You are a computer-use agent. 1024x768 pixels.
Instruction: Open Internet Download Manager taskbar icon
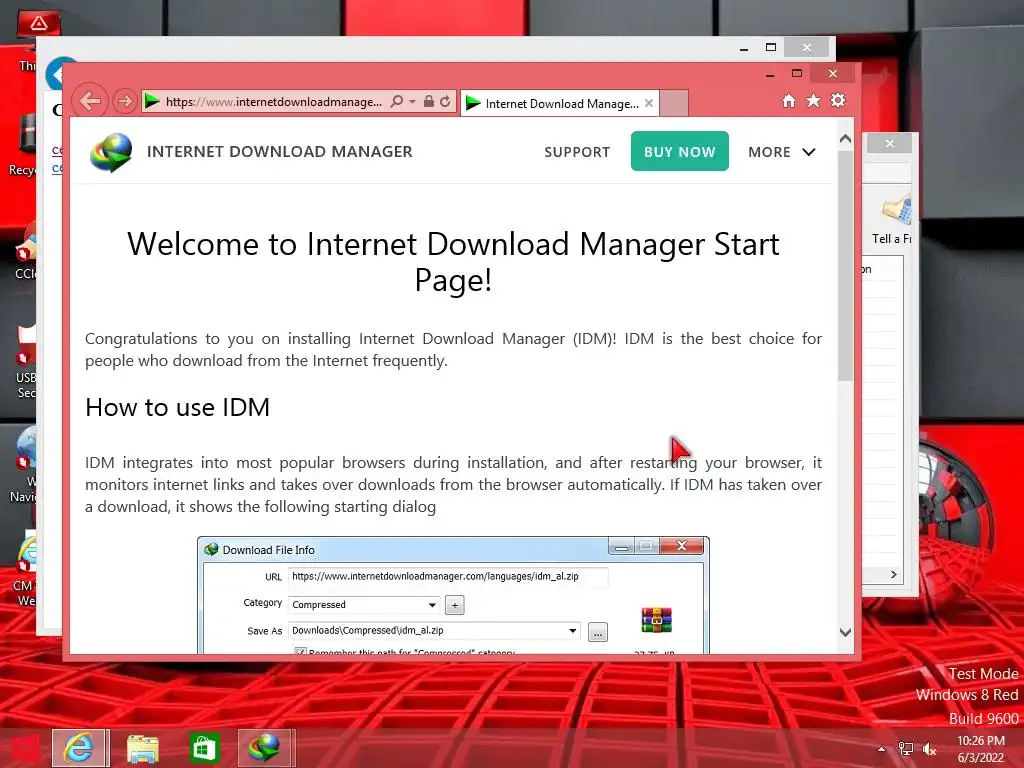coord(264,748)
